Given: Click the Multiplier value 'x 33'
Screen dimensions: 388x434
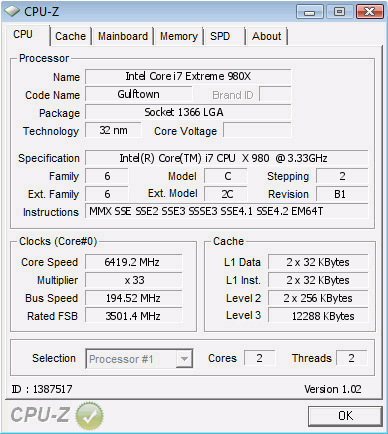Looking at the screenshot, I should pos(134,280).
